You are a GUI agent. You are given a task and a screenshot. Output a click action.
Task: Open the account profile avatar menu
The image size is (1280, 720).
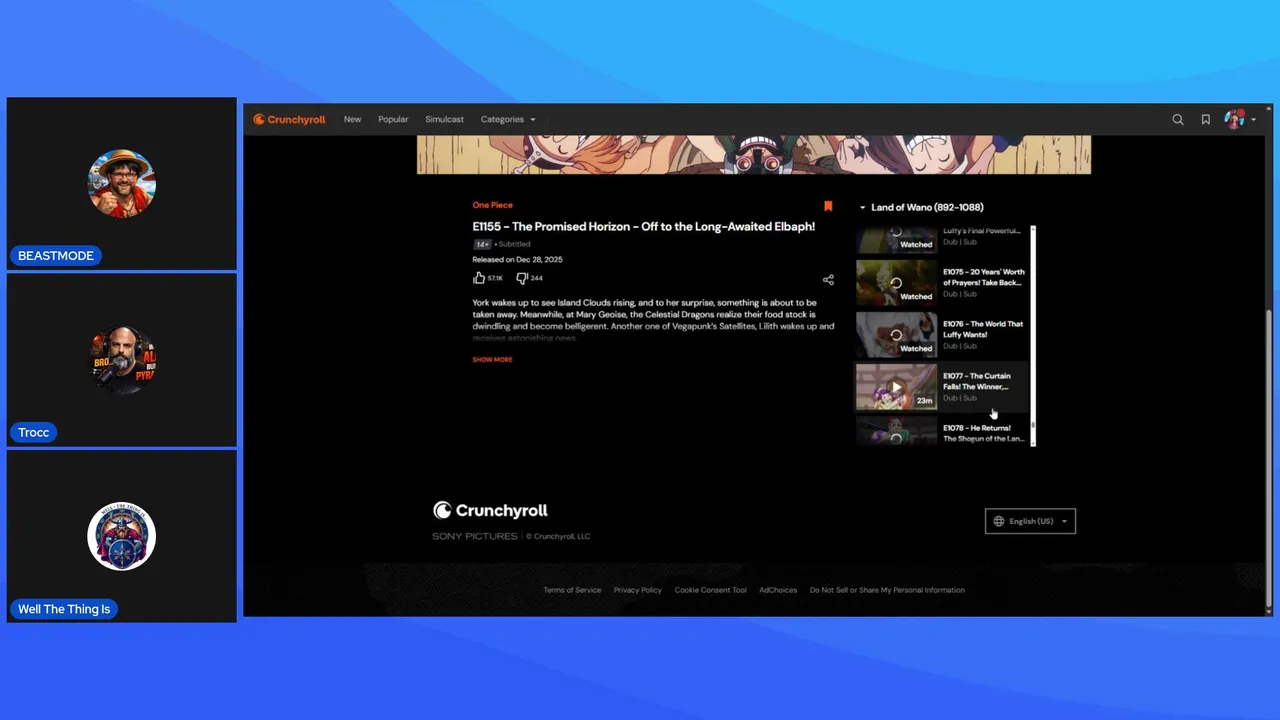[x=1240, y=119]
